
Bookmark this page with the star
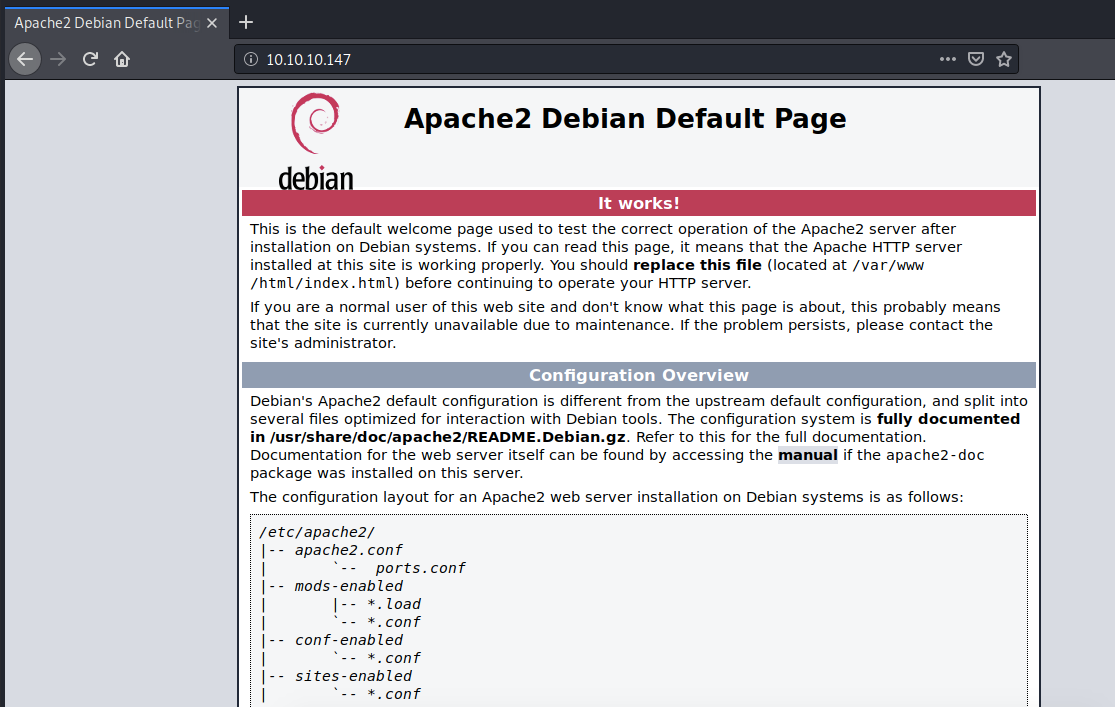(1004, 59)
